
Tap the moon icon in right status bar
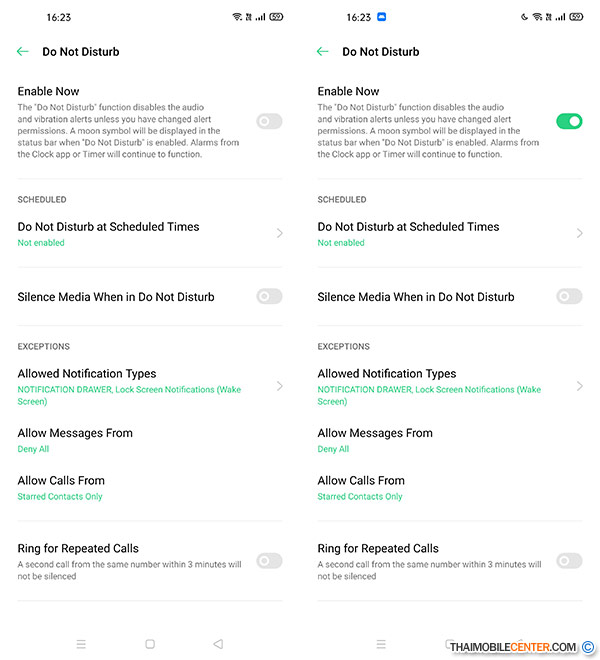point(525,17)
